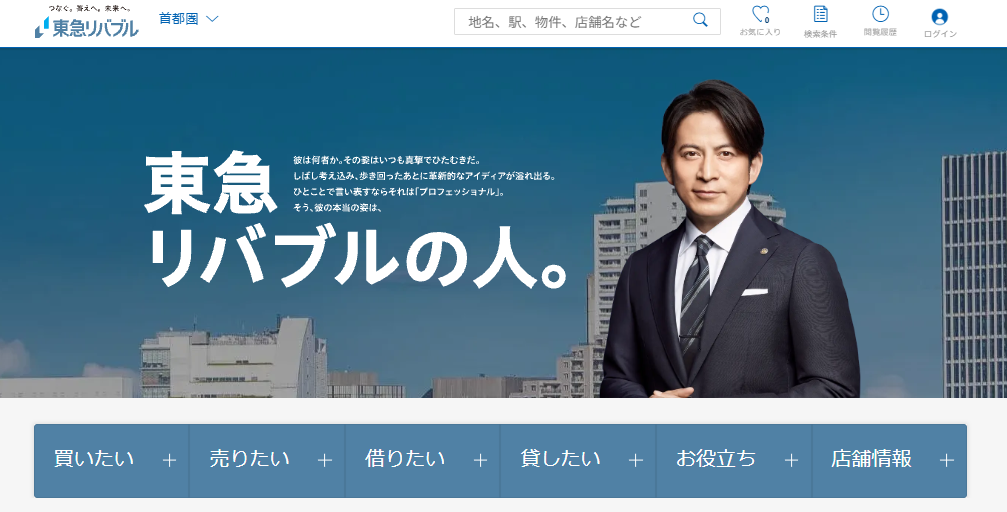
Task: Expand the 借りたい menu
Action: (423, 461)
